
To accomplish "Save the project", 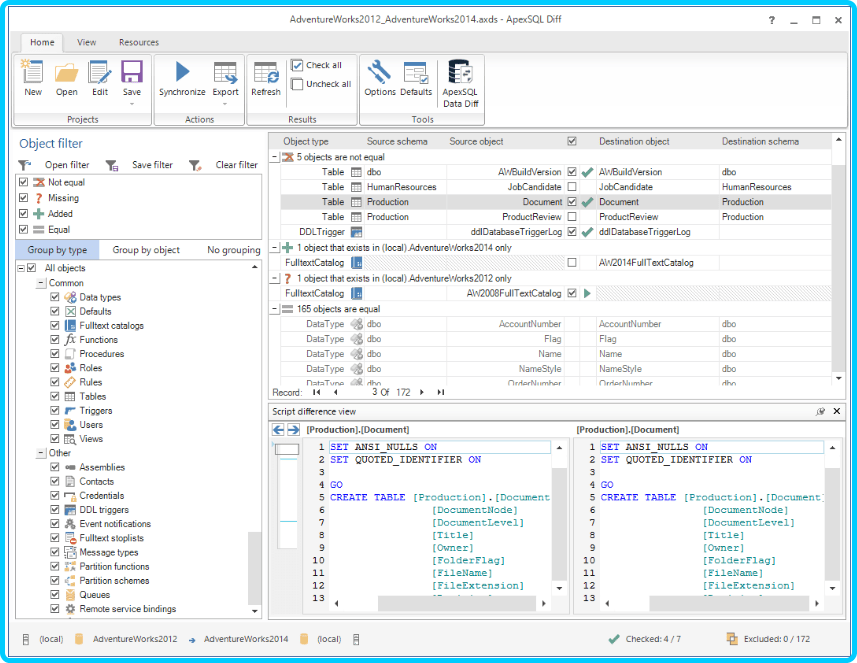I will [x=132, y=78].
